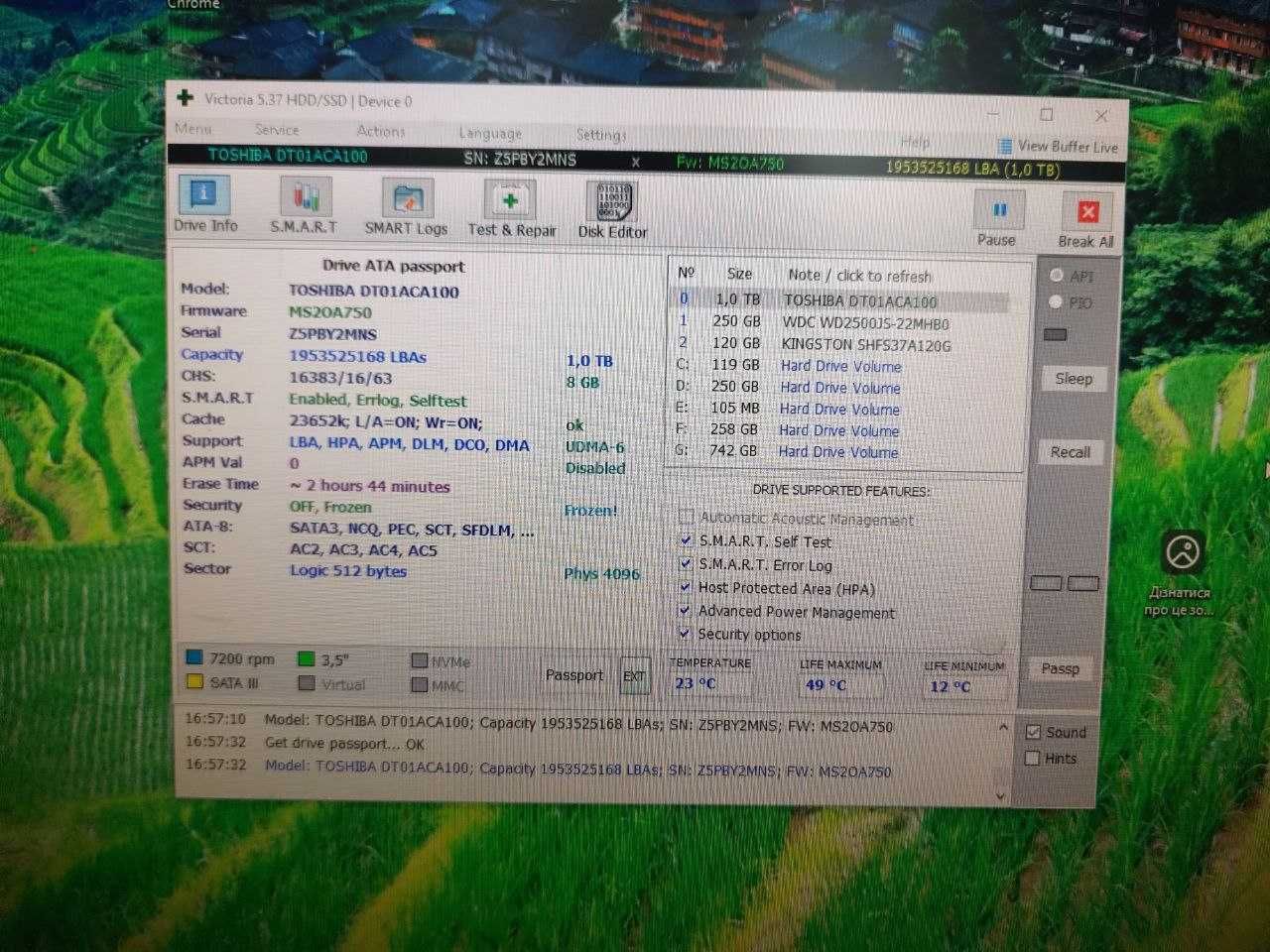1270x952 pixels.
Task: Select the D: 250 GB volume row
Action: pos(842,387)
